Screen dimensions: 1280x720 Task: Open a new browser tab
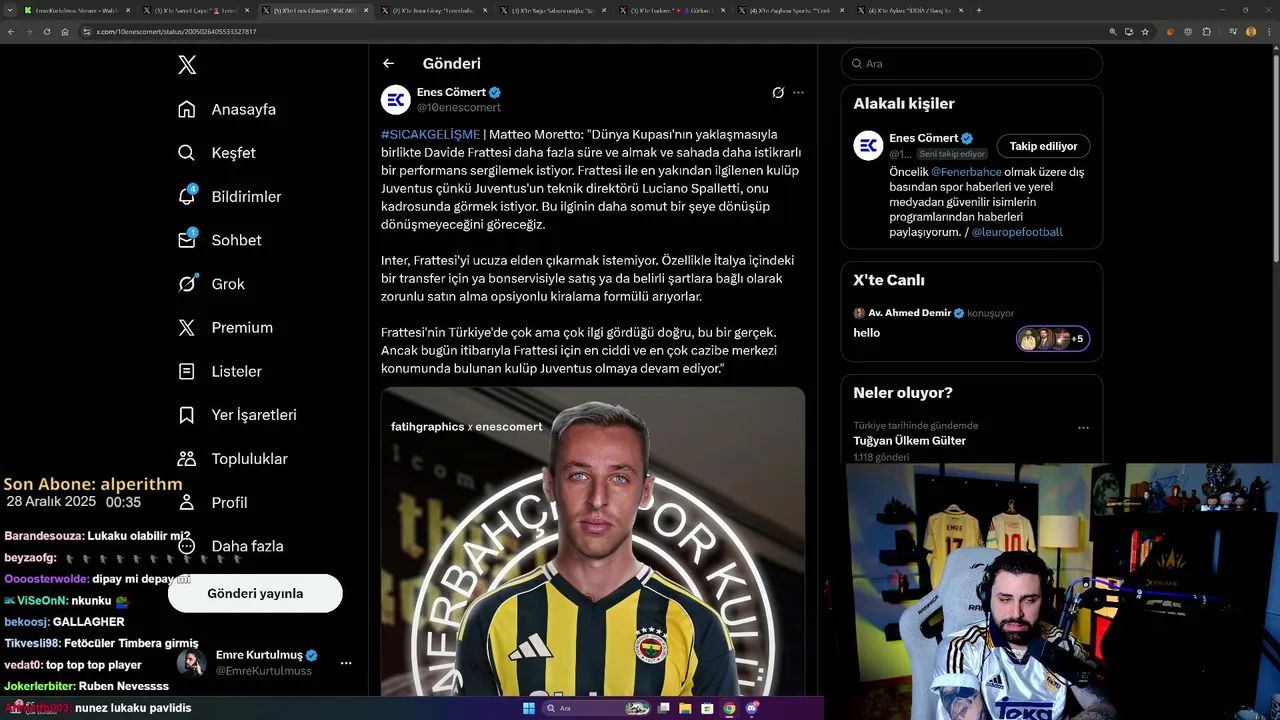[x=978, y=10]
